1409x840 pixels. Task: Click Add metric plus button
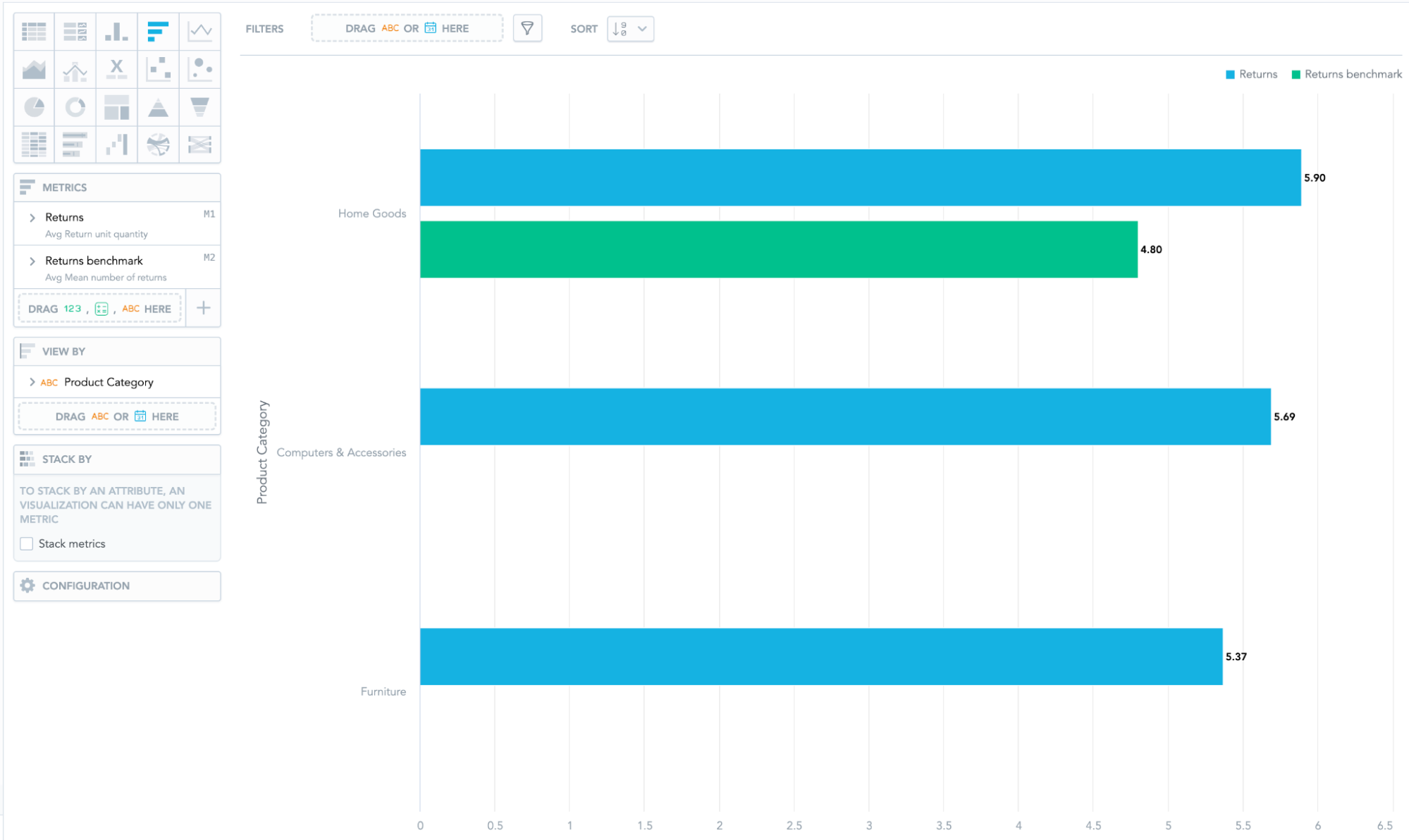204,308
